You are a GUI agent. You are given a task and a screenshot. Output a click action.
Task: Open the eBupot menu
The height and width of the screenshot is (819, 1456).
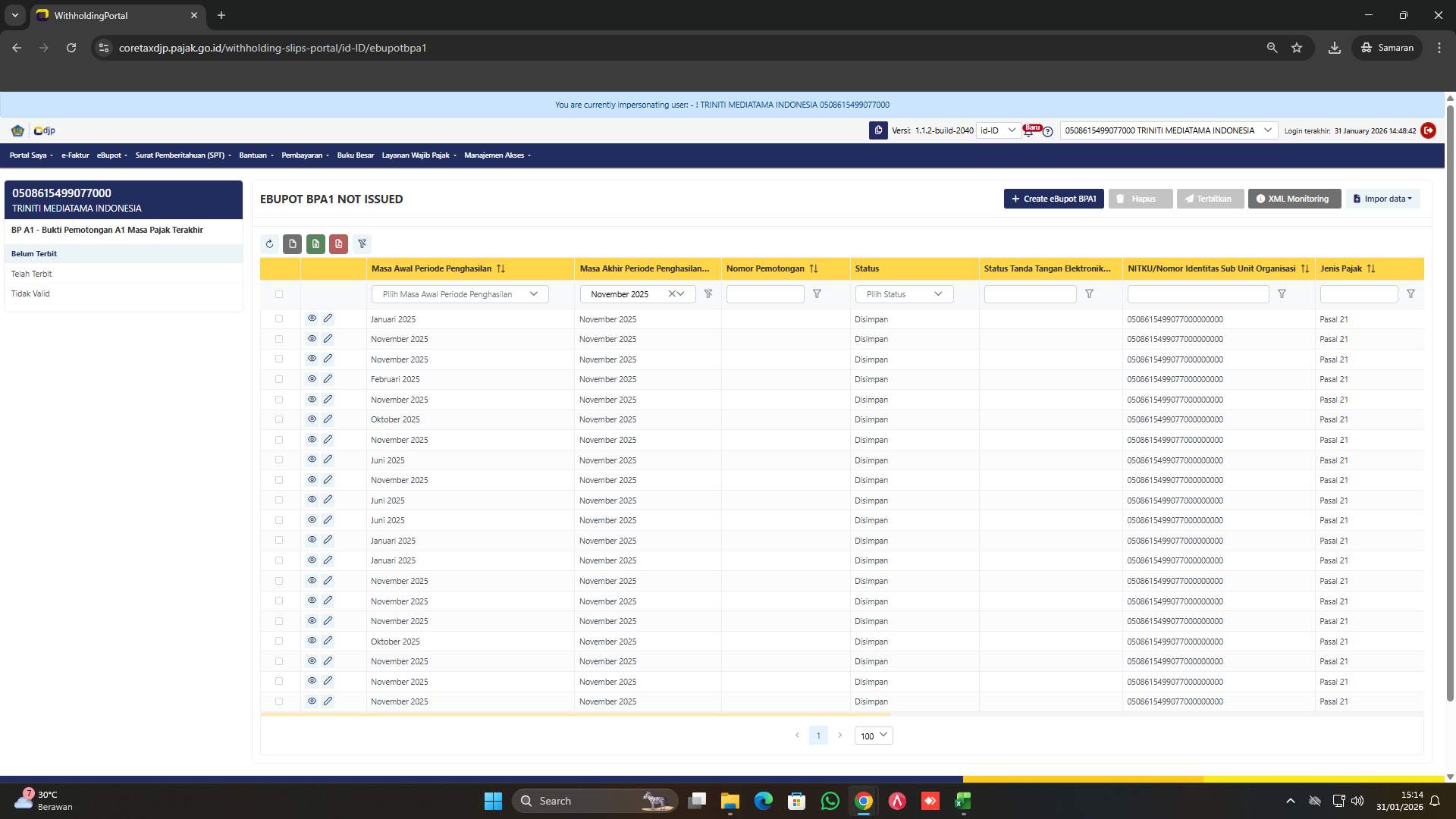[111, 155]
